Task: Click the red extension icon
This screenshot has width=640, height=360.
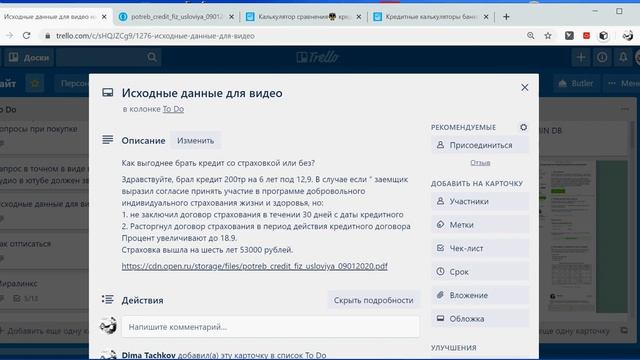Action: [x=587, y=36]
